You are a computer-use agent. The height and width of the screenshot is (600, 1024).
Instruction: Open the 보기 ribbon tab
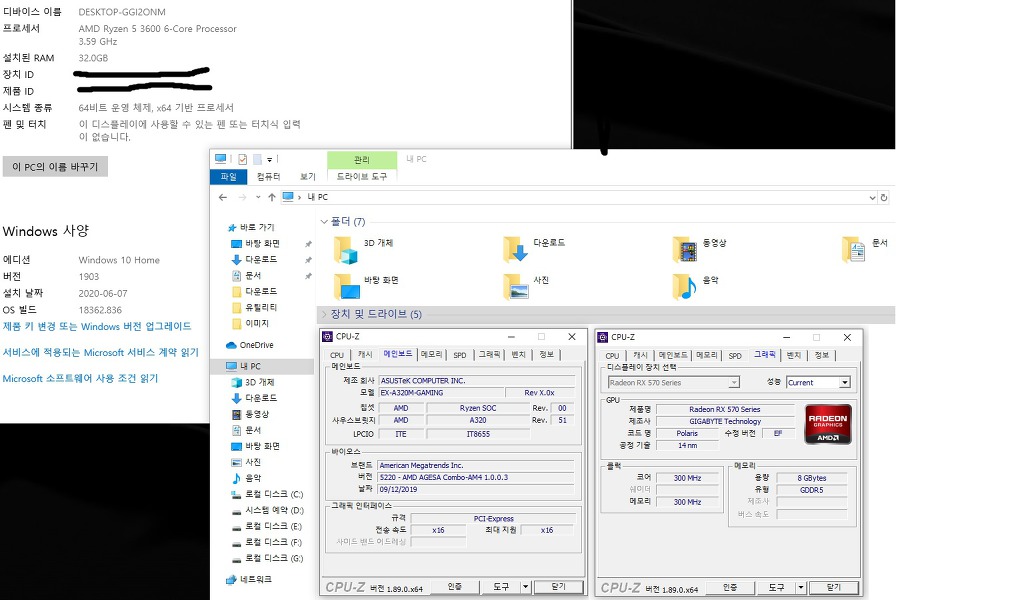(x=308, y=176)
